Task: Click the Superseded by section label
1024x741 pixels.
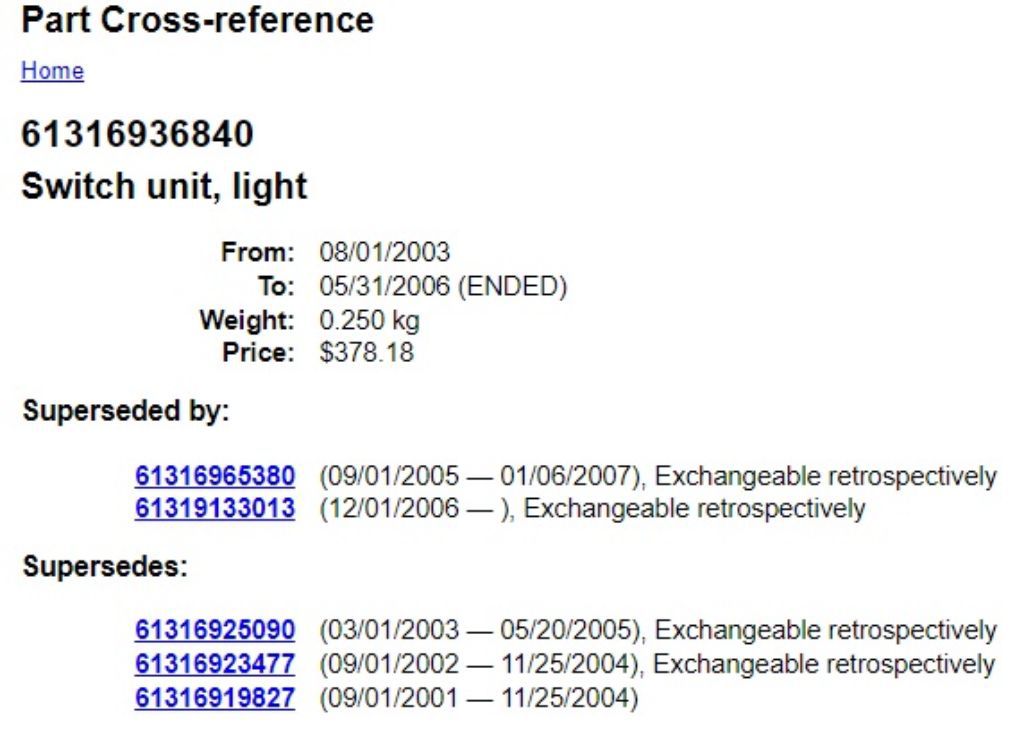Action: [126, 411]
